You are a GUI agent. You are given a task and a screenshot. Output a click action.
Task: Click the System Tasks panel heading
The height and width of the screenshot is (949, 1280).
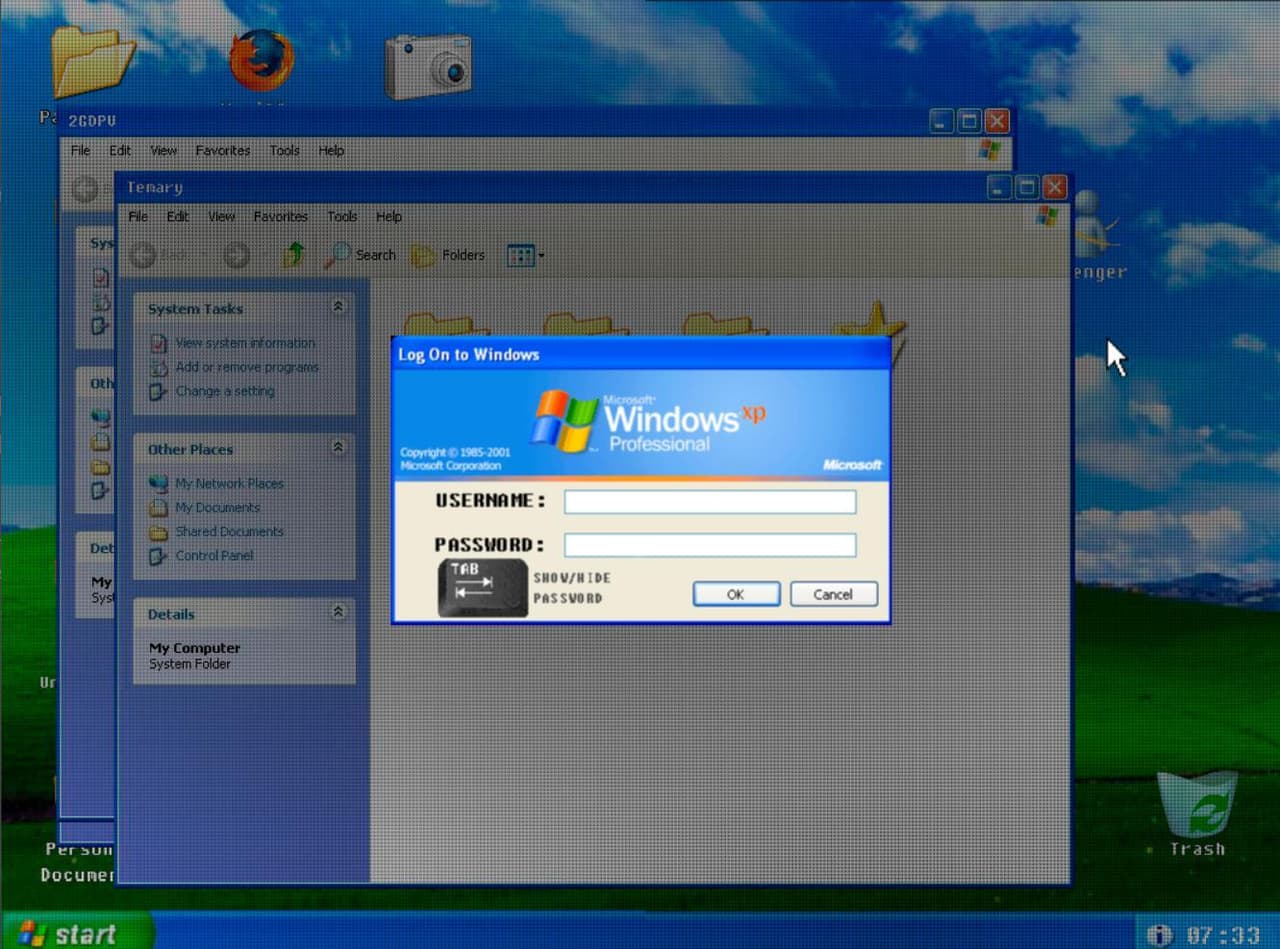195,309
